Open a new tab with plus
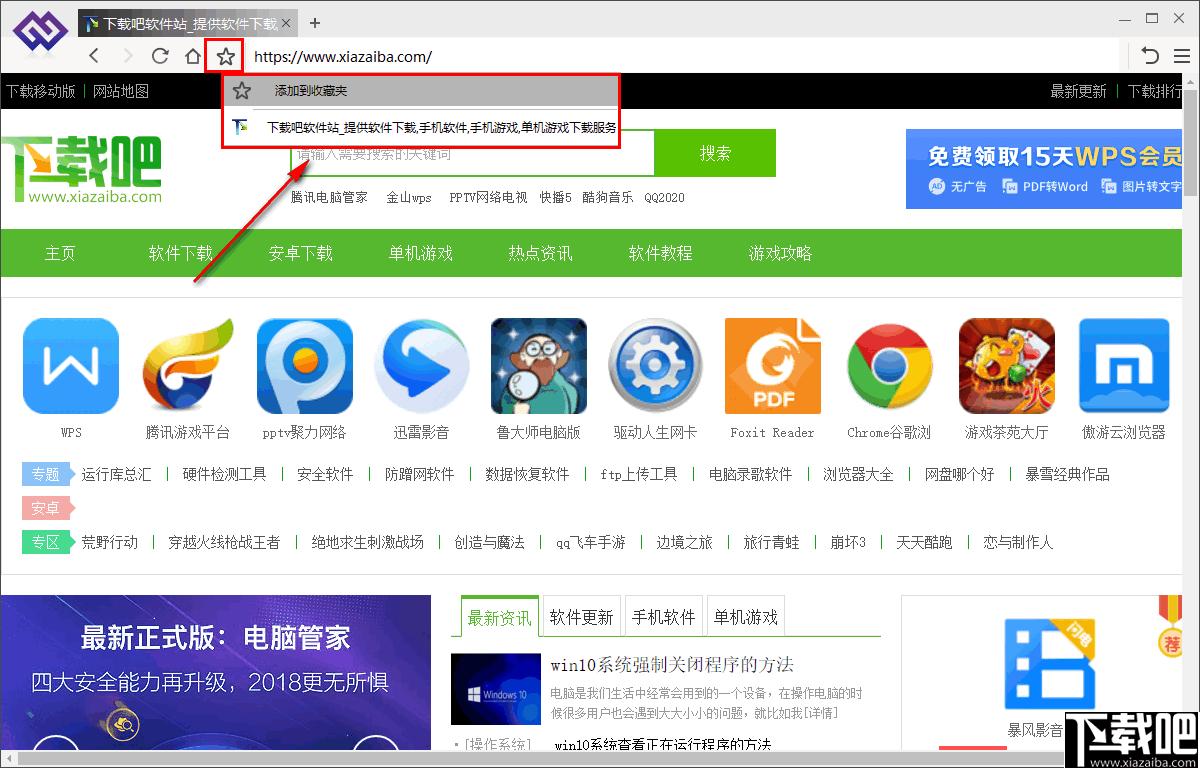 [x=315, y=23]
